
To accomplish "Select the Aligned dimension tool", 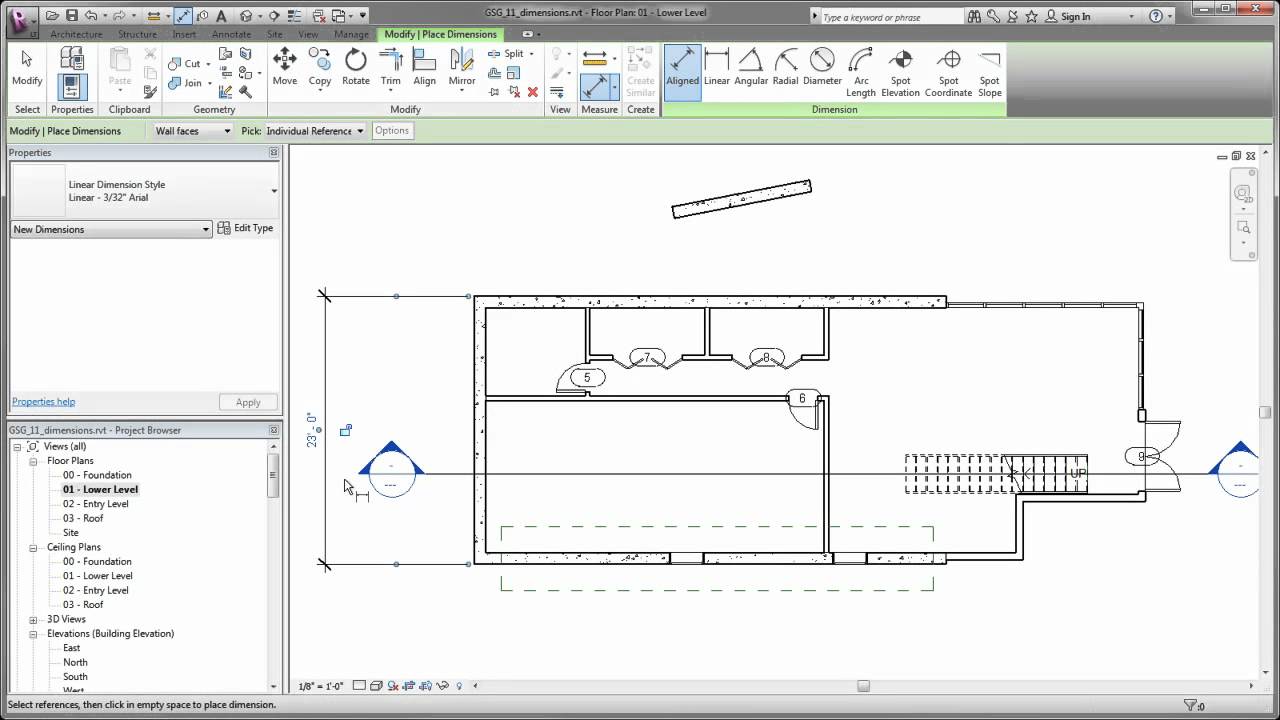I will [x=682, y=72].
